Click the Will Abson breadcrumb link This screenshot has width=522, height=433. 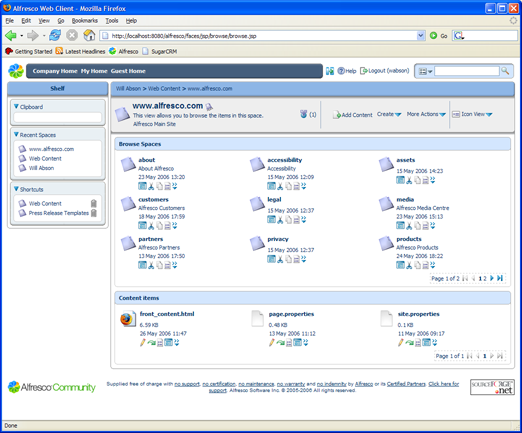(x=128, y=89)
